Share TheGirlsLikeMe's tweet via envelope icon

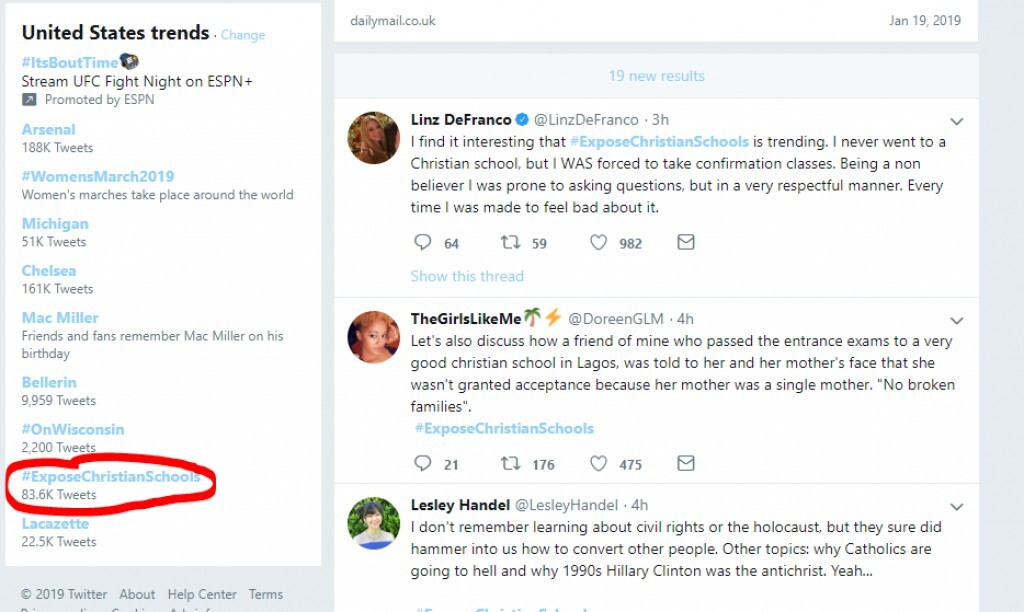click(x=686, y=463)
